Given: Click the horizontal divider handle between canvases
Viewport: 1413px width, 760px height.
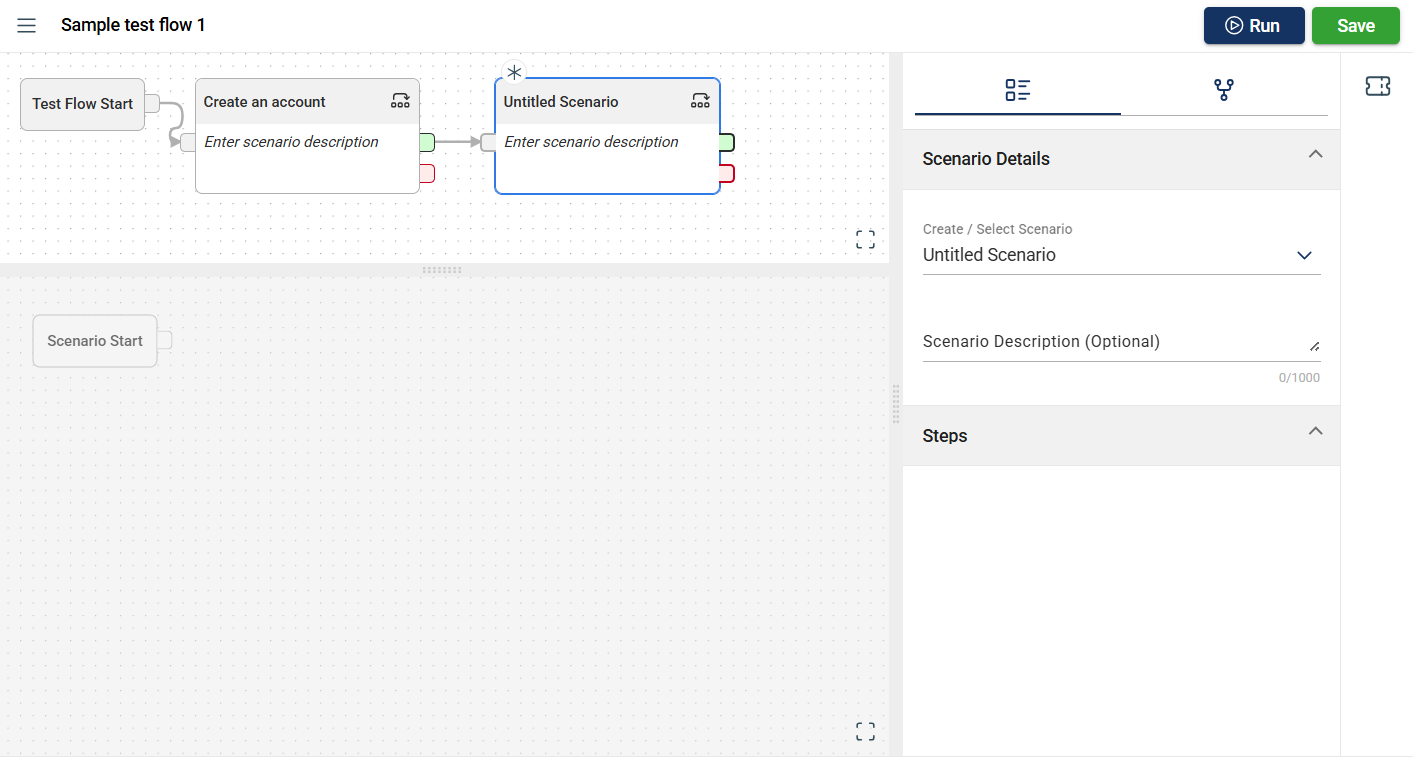Looking at the screenshot, I should click(x=442, y=270).
